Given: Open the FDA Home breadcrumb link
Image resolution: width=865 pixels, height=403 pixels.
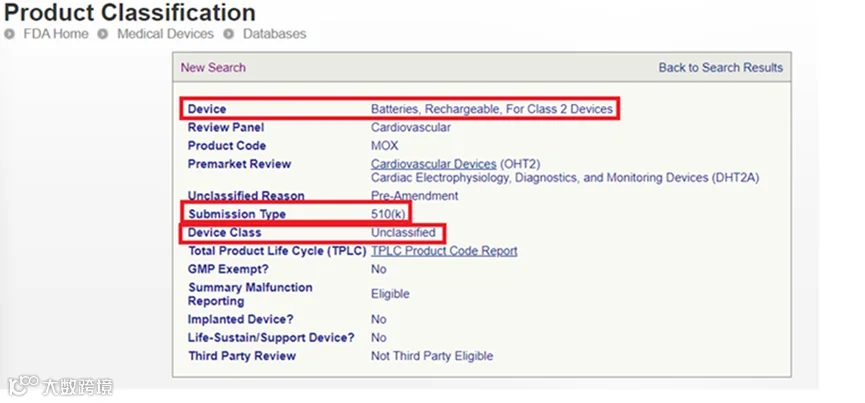Looking at the screenshot, I should tap(56, 34).
